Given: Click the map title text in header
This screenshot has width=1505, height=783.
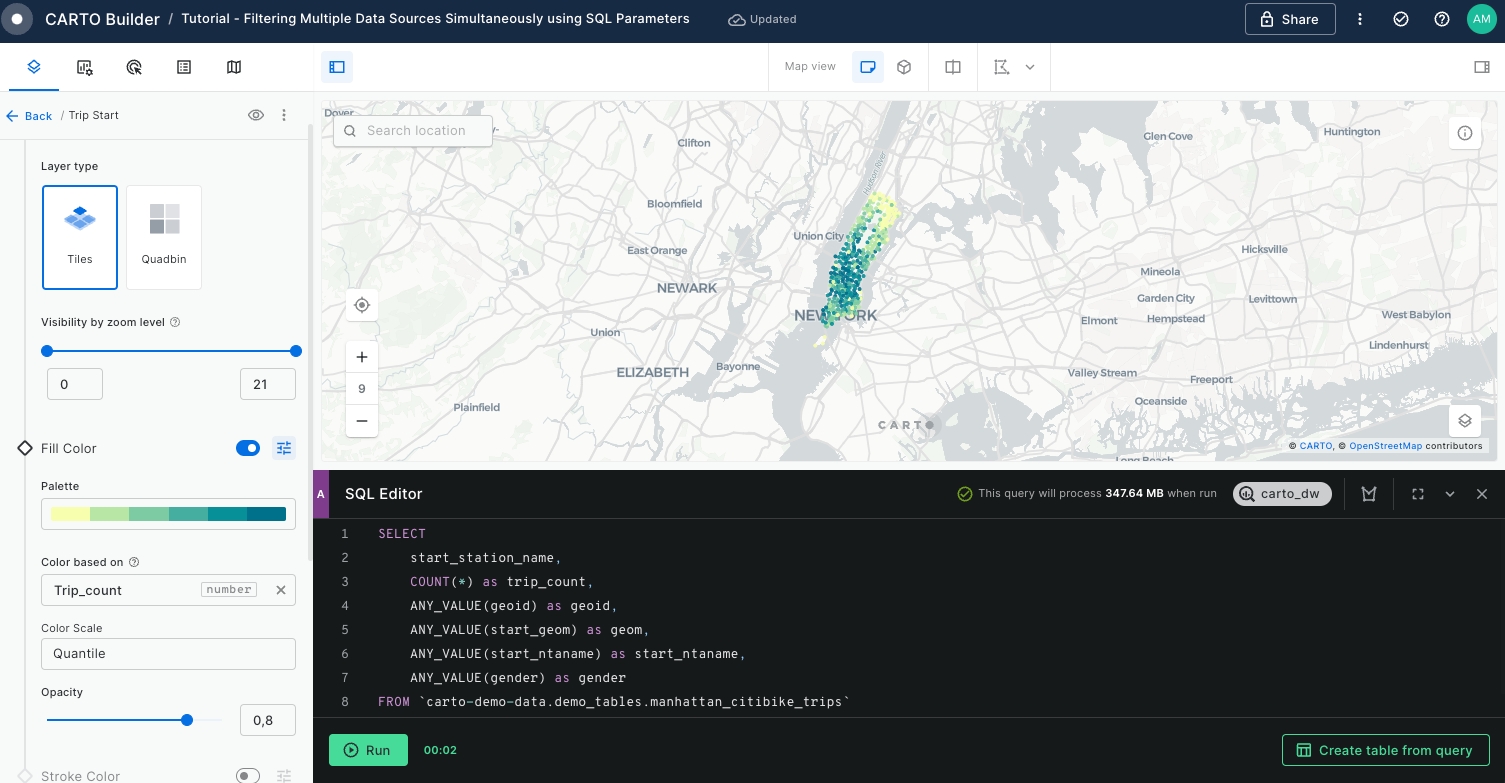Looking at the screenshot, I should click(x=435, y=19).
